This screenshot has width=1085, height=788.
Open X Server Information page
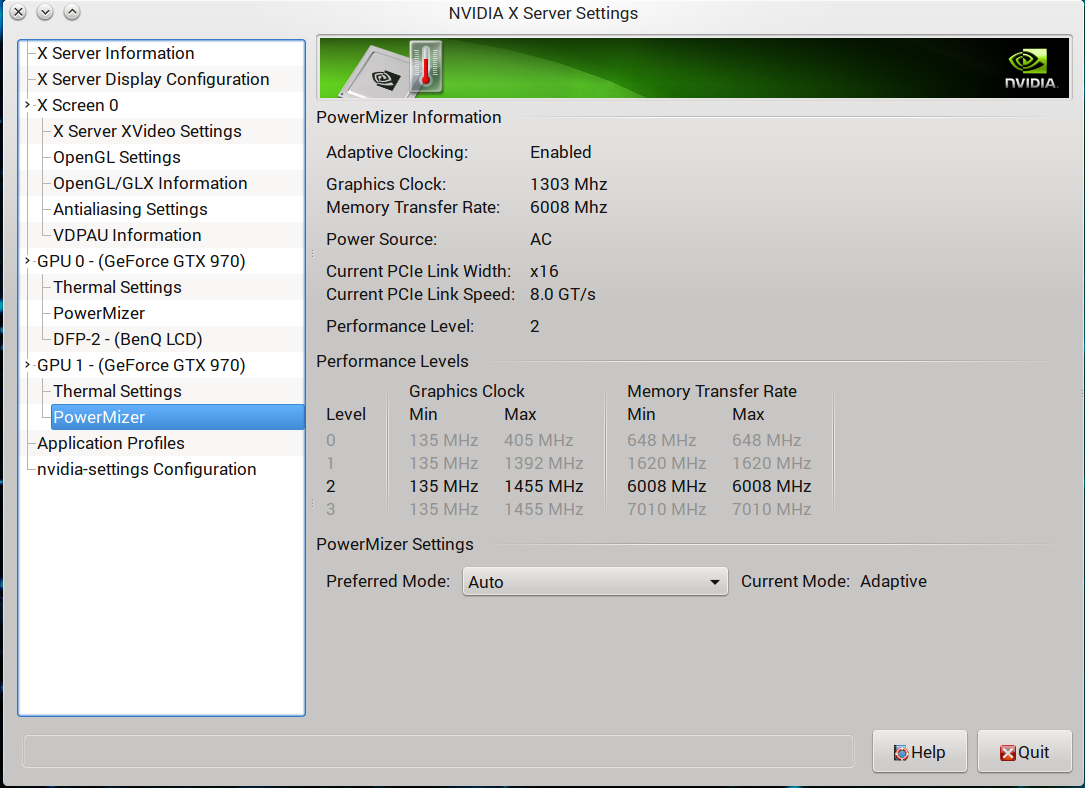pyautogui.click(x=116, y=53)
